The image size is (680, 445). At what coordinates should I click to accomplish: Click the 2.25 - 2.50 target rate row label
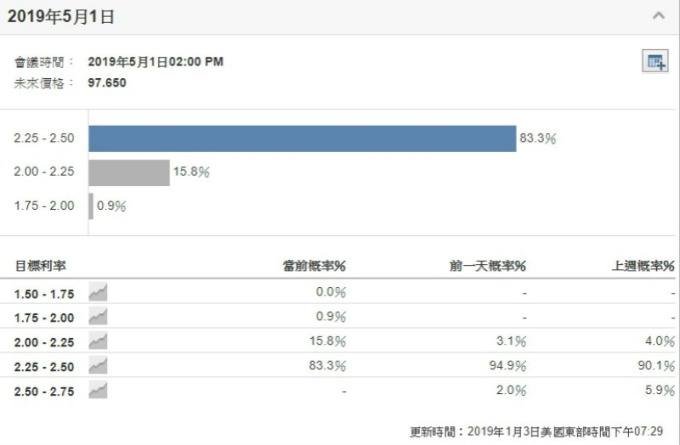tap(44, 367)
